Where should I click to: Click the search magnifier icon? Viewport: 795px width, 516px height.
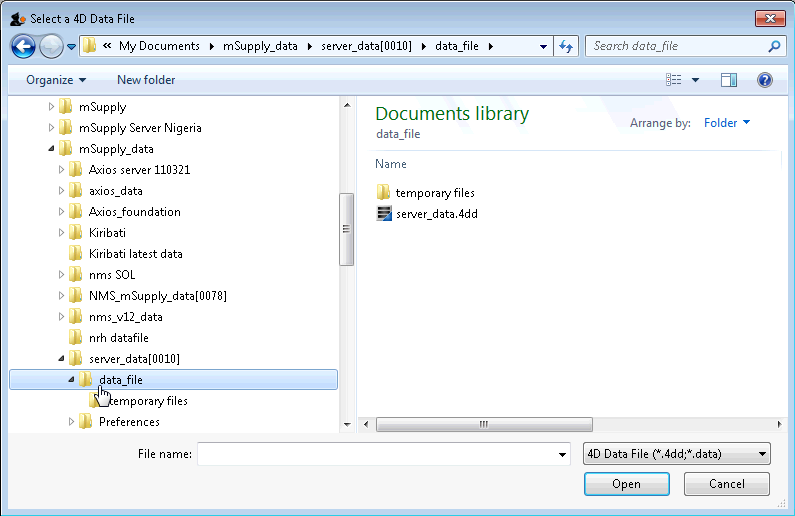pos(774,46)
